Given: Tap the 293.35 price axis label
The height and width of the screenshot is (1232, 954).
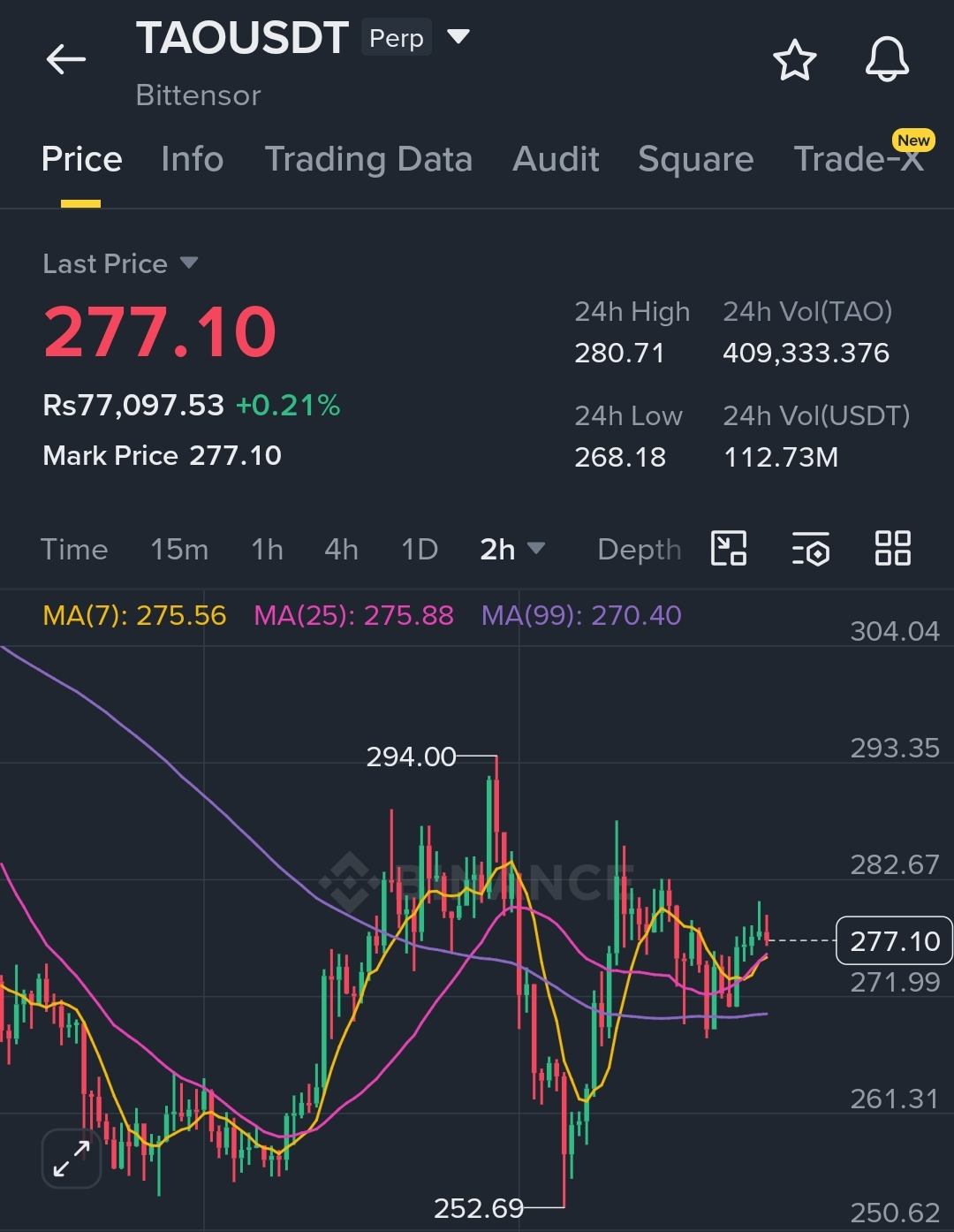Looking at the screenshot, I should click(895, 748).
